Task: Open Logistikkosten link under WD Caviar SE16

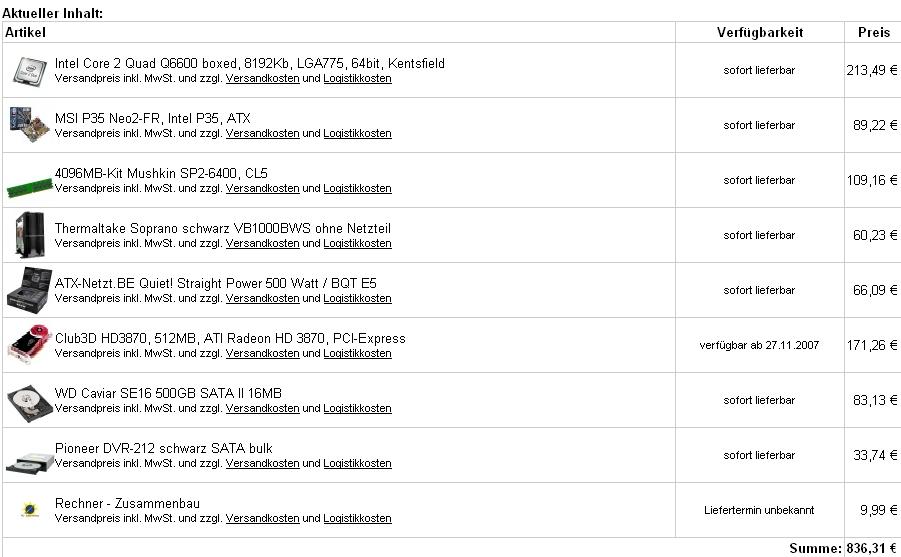Action: (x=357, y=408)
